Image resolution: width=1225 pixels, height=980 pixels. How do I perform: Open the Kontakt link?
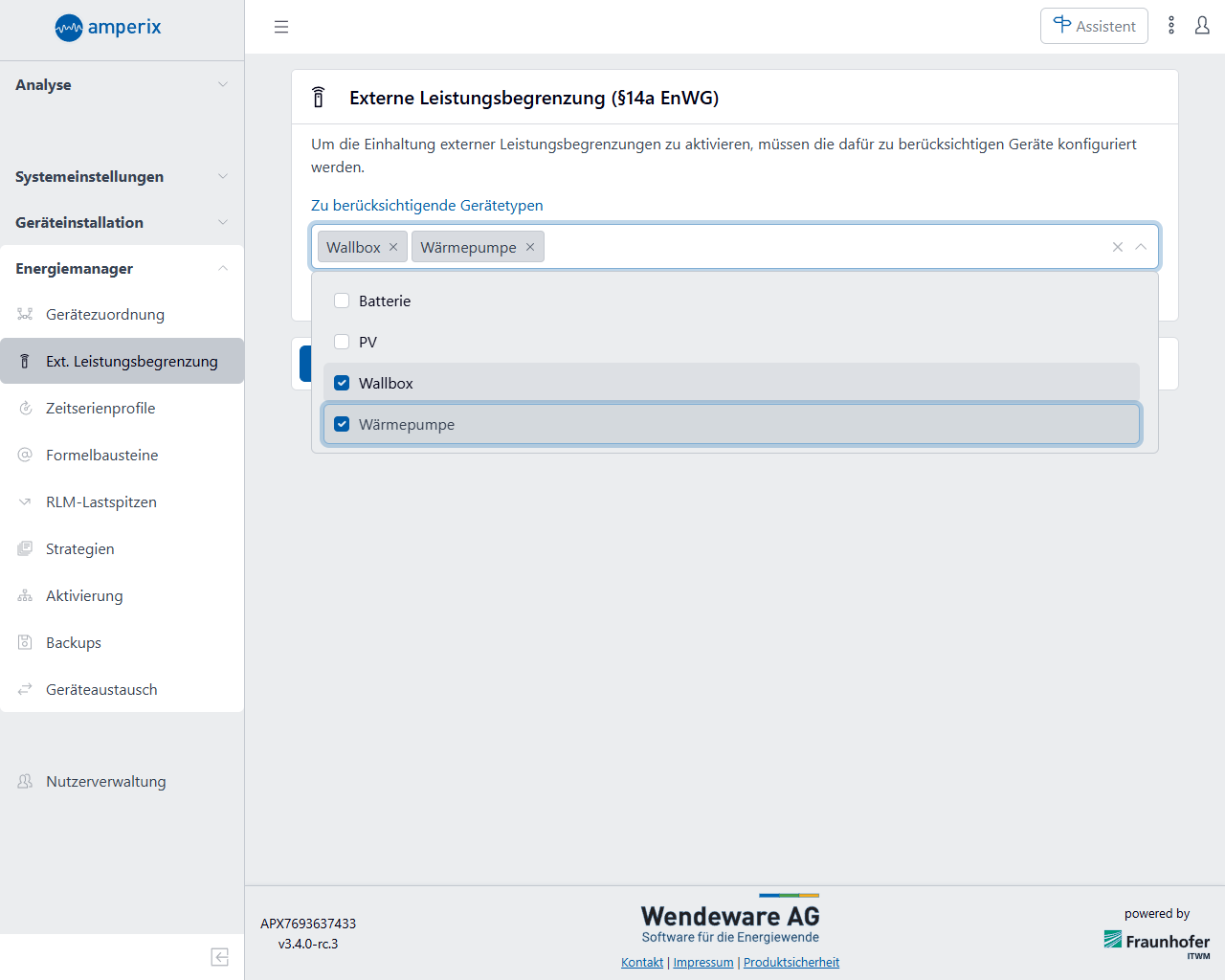point(642,963)
